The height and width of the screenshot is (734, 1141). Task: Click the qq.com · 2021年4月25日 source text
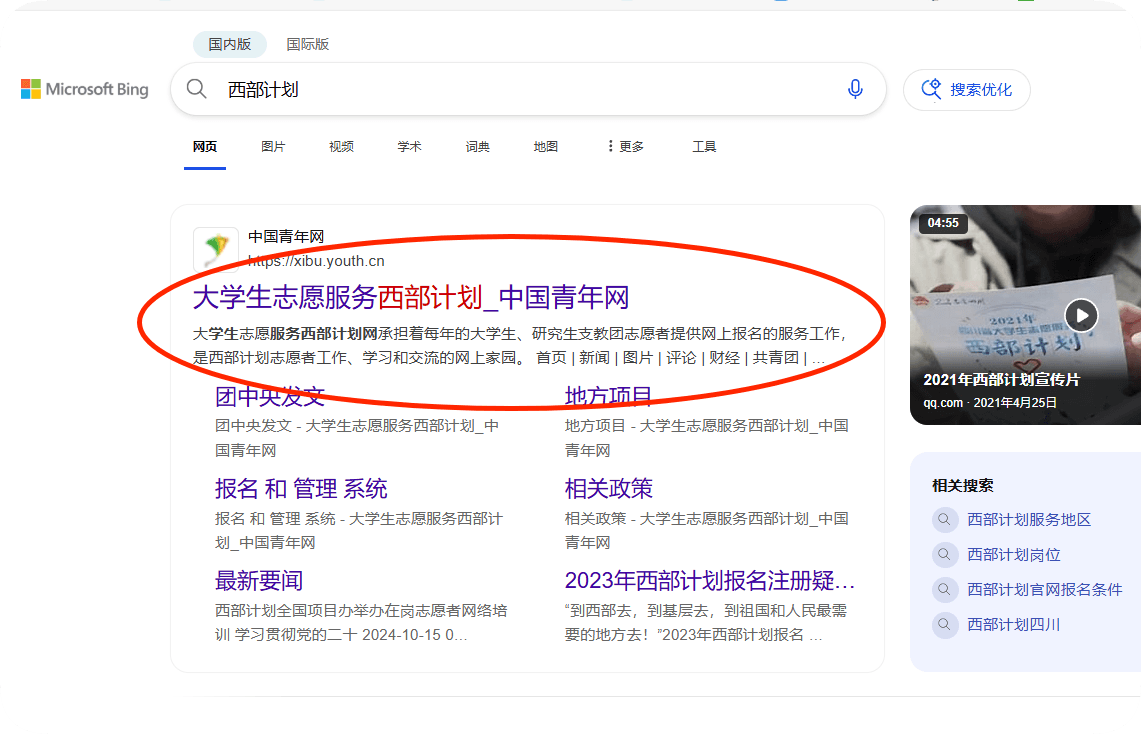coord(990,403)
